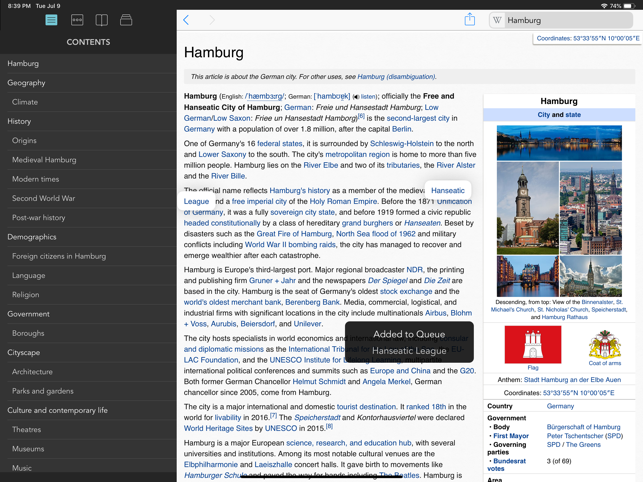Jump to the Language section
The width and height of the screenshot is (643, 482).
[x=88, y=276]
